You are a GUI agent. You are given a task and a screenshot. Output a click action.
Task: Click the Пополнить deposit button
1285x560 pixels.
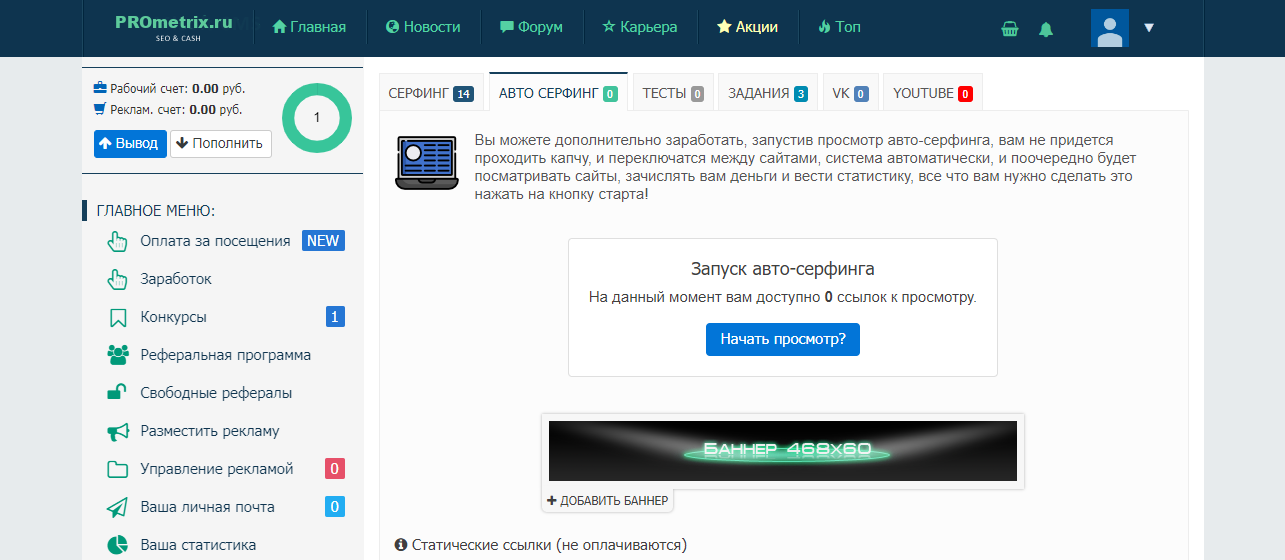click(221, 143)
